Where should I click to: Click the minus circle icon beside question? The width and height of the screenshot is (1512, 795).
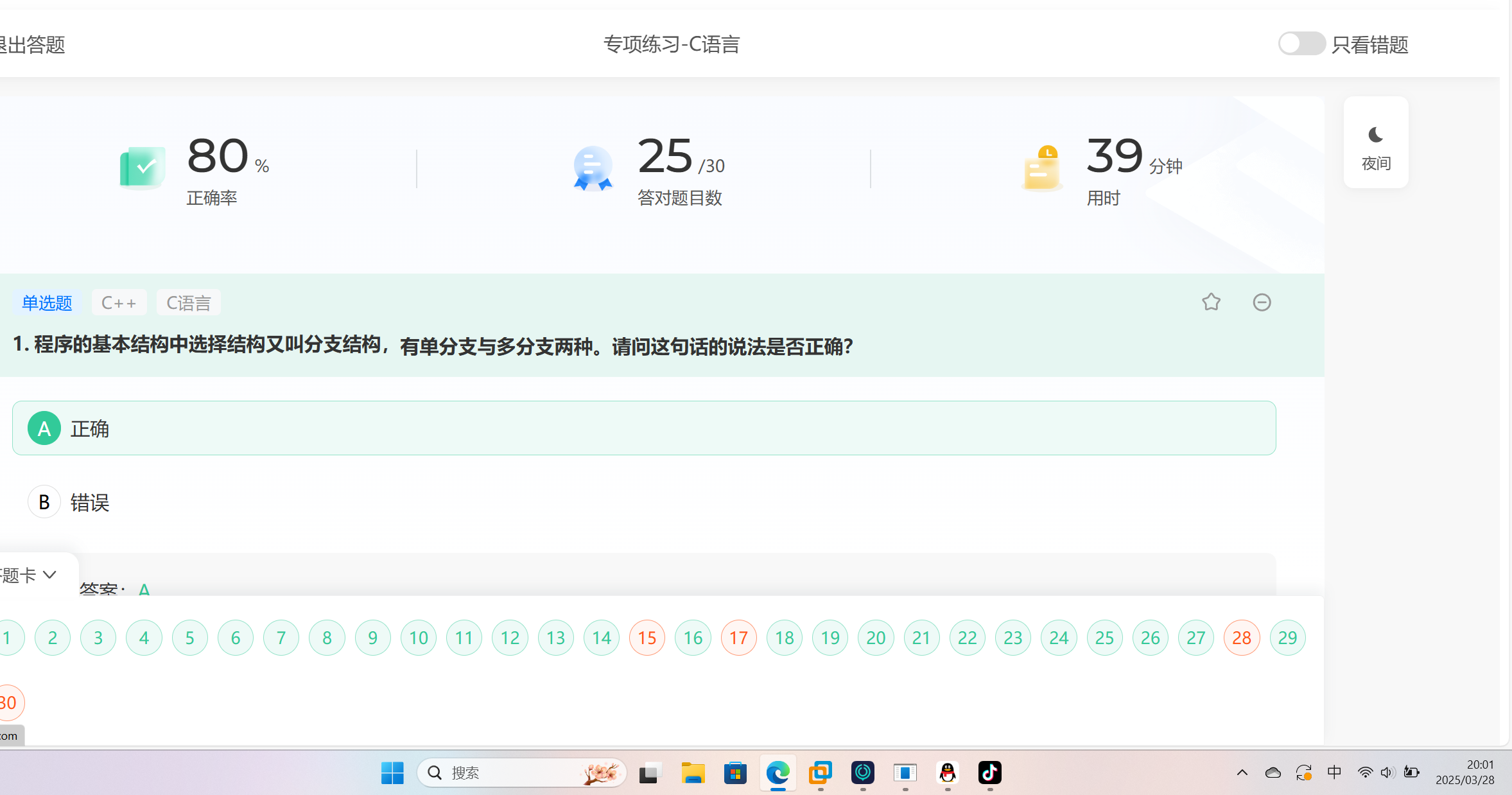pos(1262,302)
